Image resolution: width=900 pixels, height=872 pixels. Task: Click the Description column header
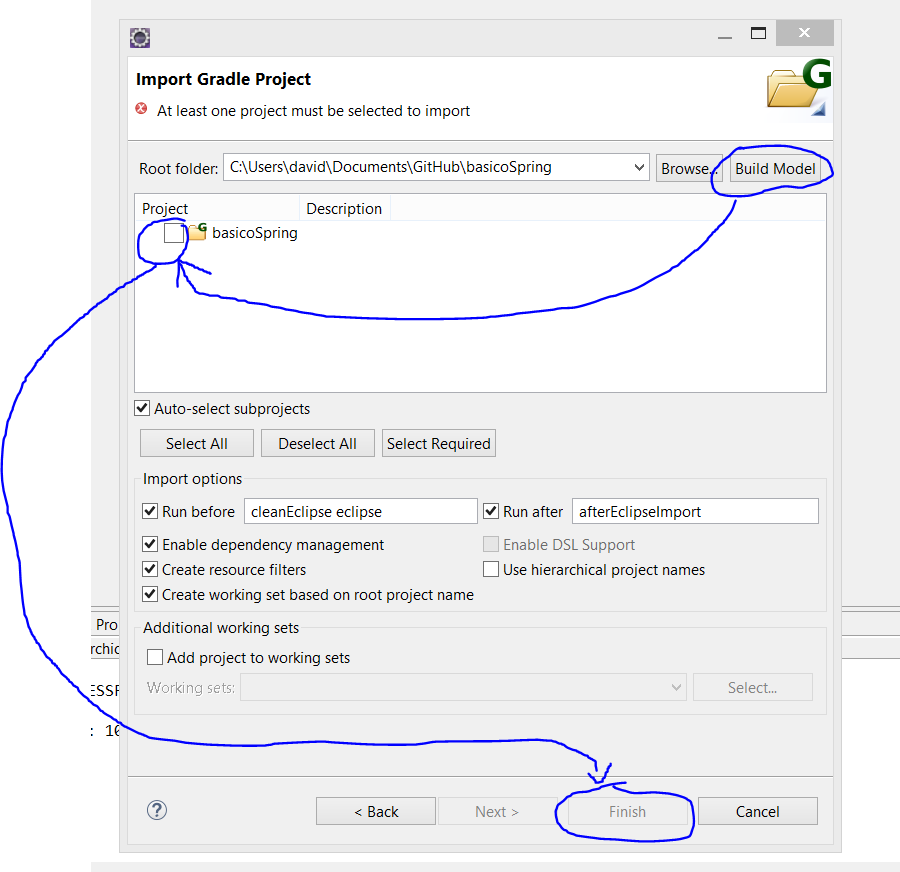click(344, 208)
